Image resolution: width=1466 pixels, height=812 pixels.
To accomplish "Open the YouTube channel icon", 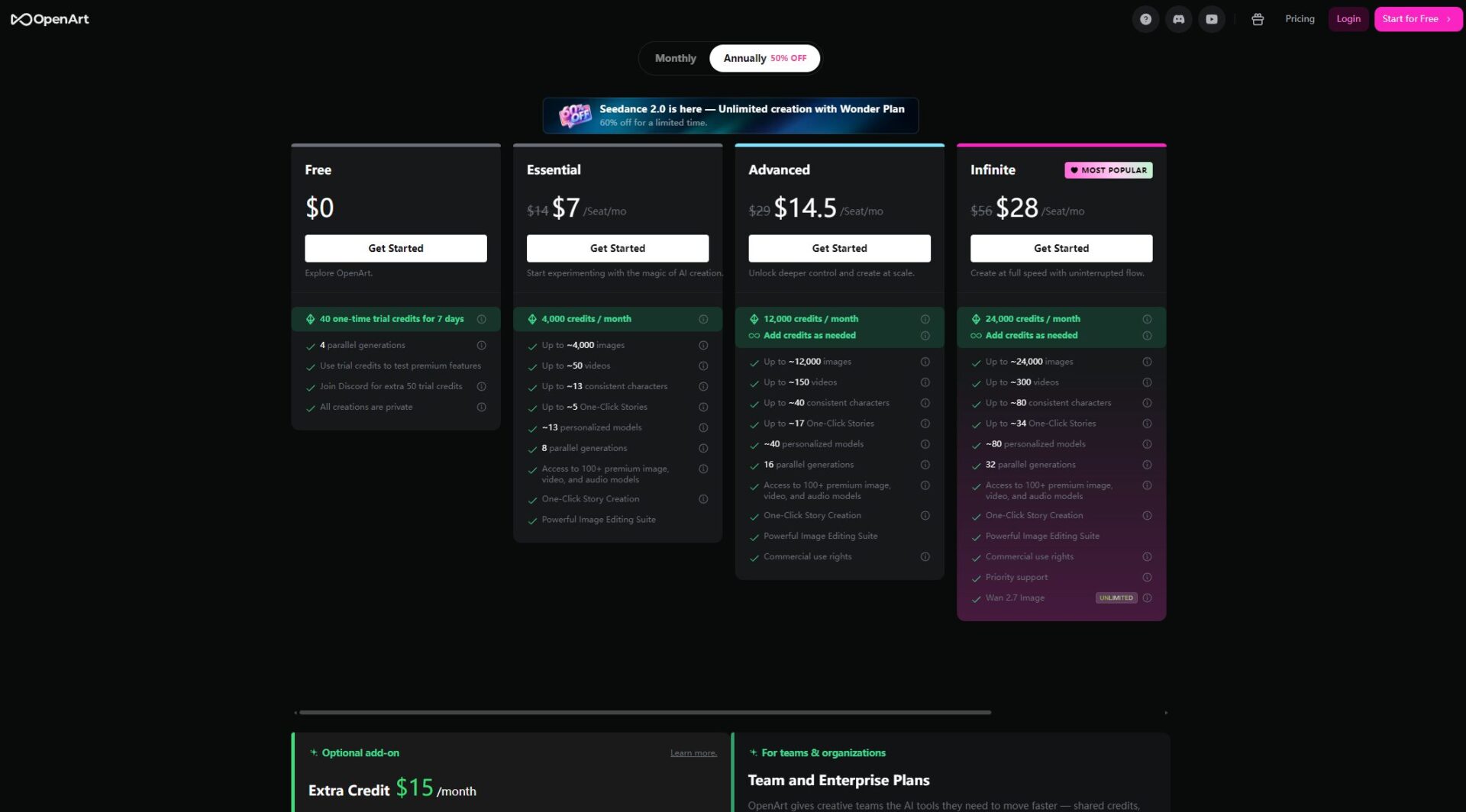I will [1212, 19].
